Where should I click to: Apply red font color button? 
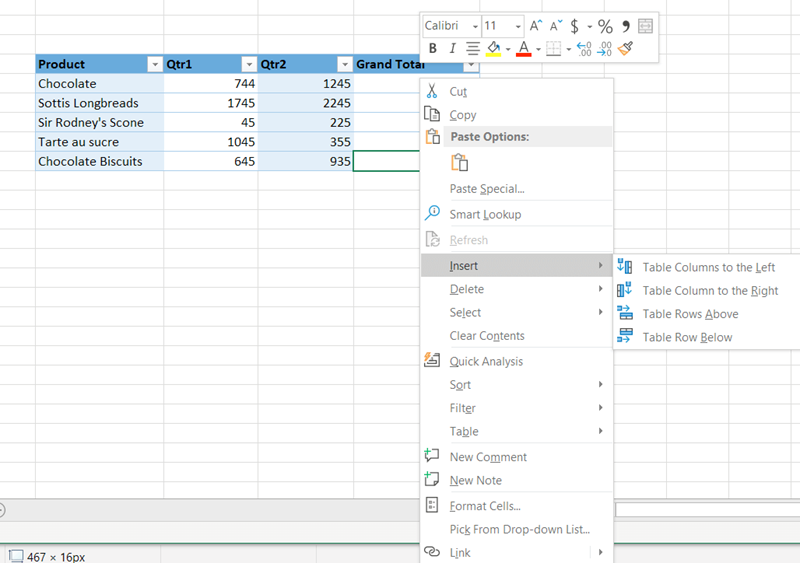tap(523, 48)
